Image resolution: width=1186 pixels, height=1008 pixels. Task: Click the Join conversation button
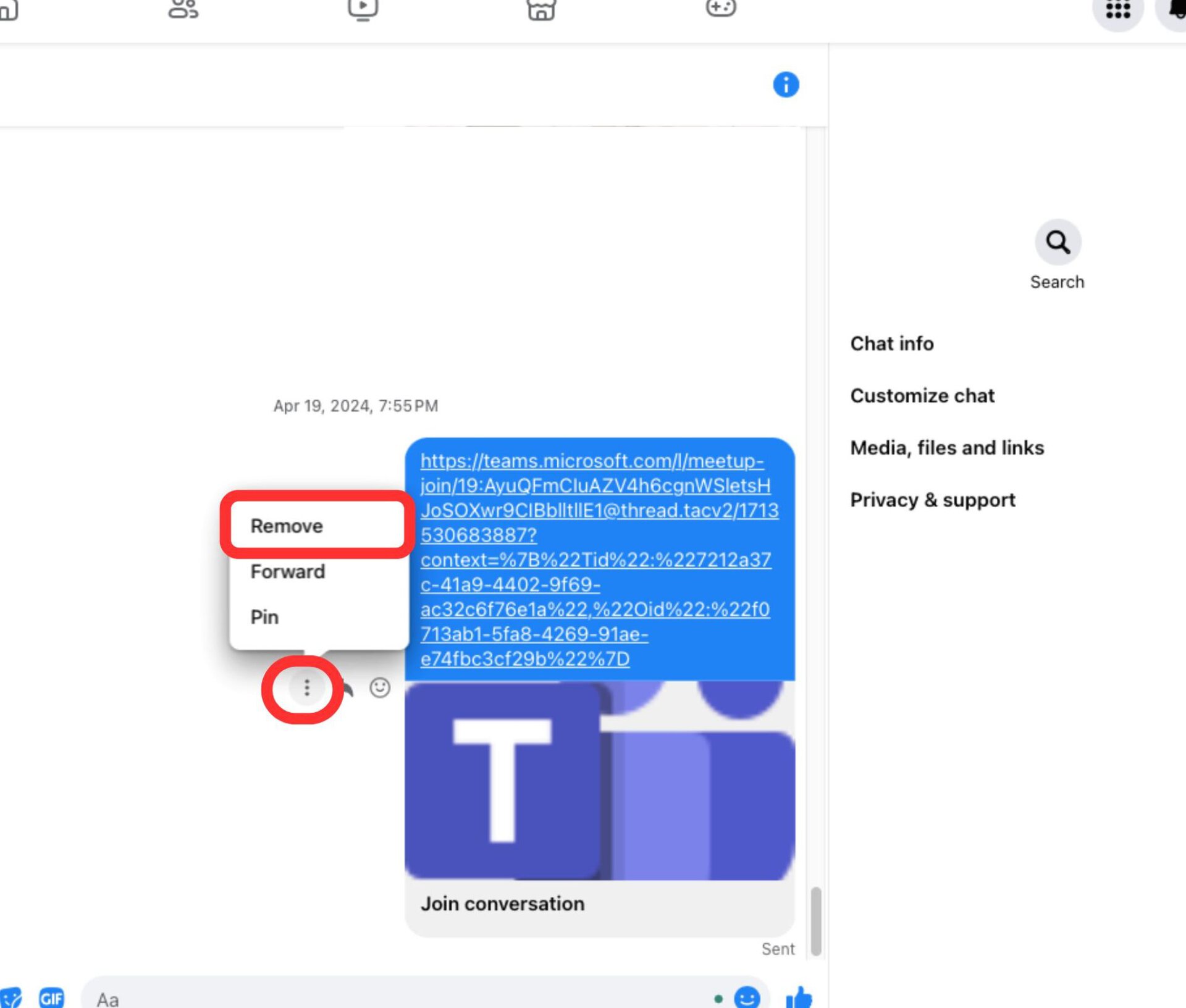point(503,903)
